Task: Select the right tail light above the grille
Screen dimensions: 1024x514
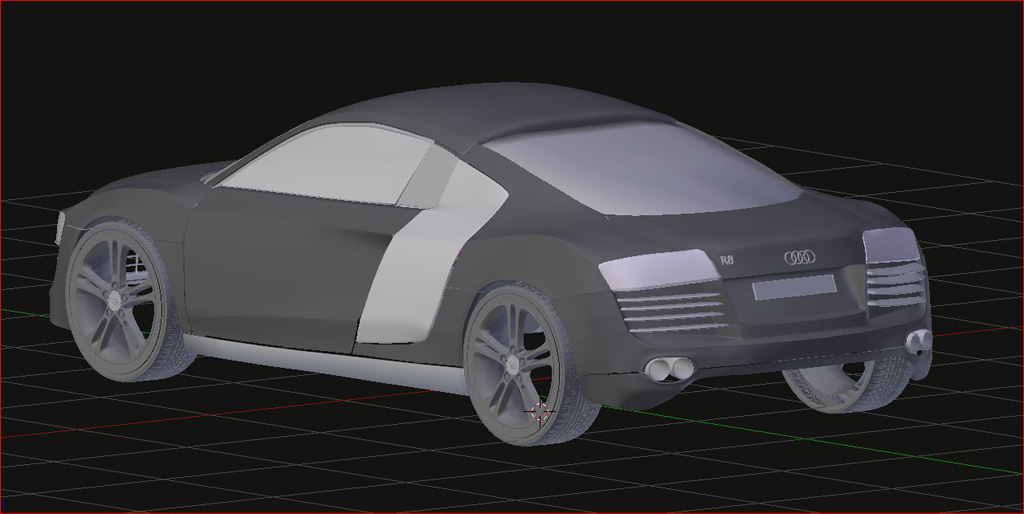Action: (892, 246)
